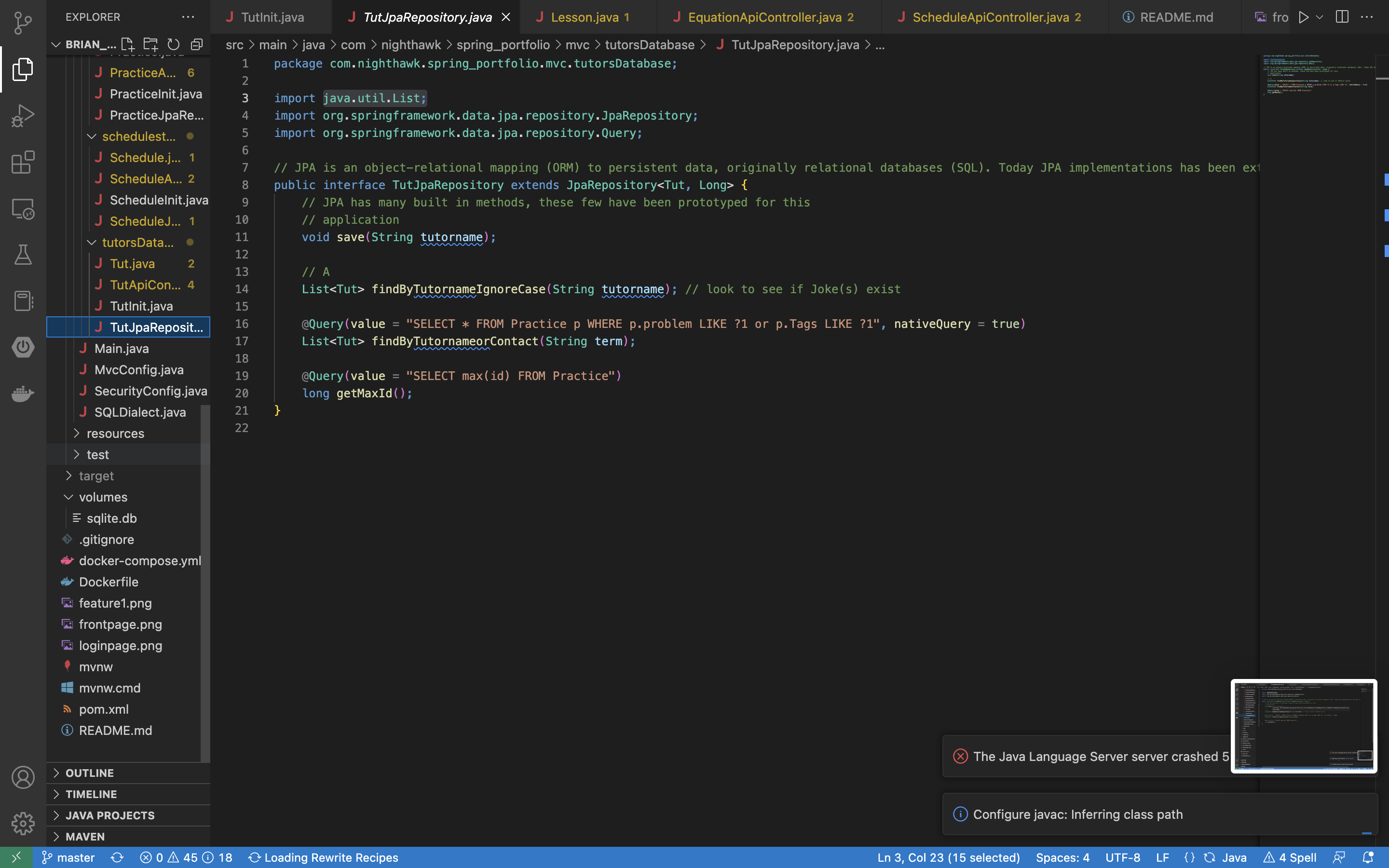The image size is (1389, 868).
Task: Switch to the EquationApiController.java tab
Action: pyautogui.click(x=769, y=17)
